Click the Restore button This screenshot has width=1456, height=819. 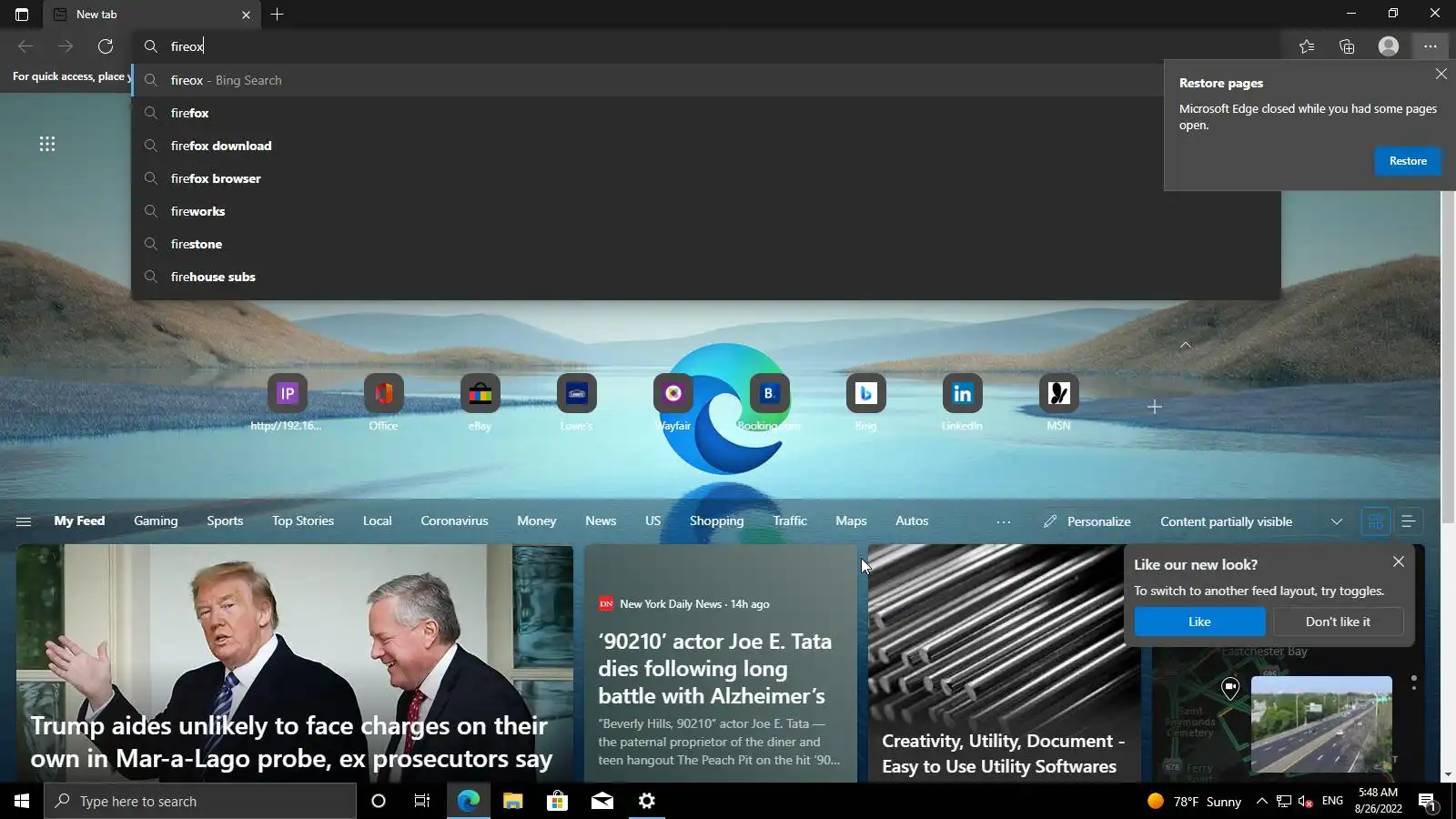point(1408,161)
